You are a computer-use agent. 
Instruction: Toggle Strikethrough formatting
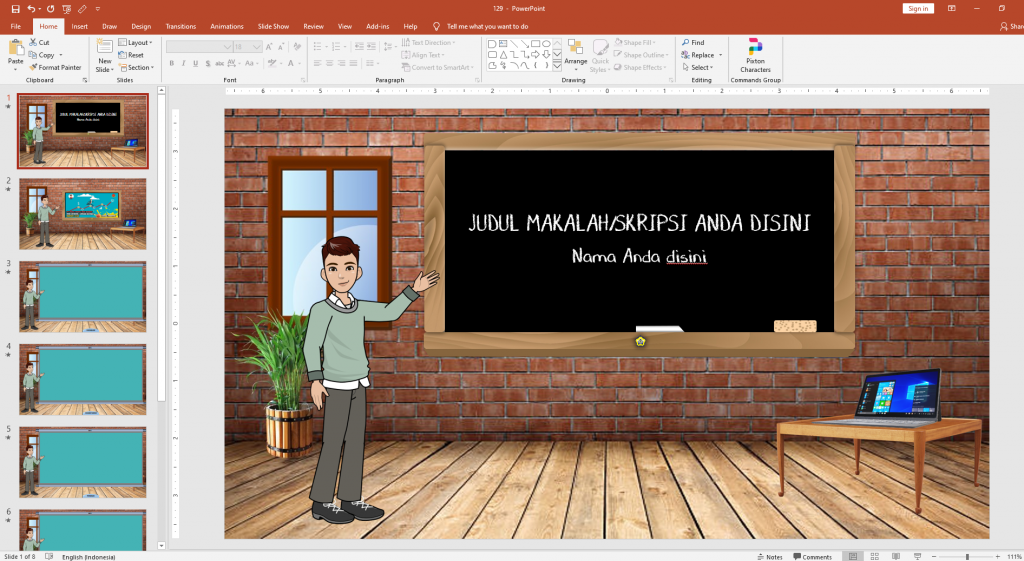219,63
